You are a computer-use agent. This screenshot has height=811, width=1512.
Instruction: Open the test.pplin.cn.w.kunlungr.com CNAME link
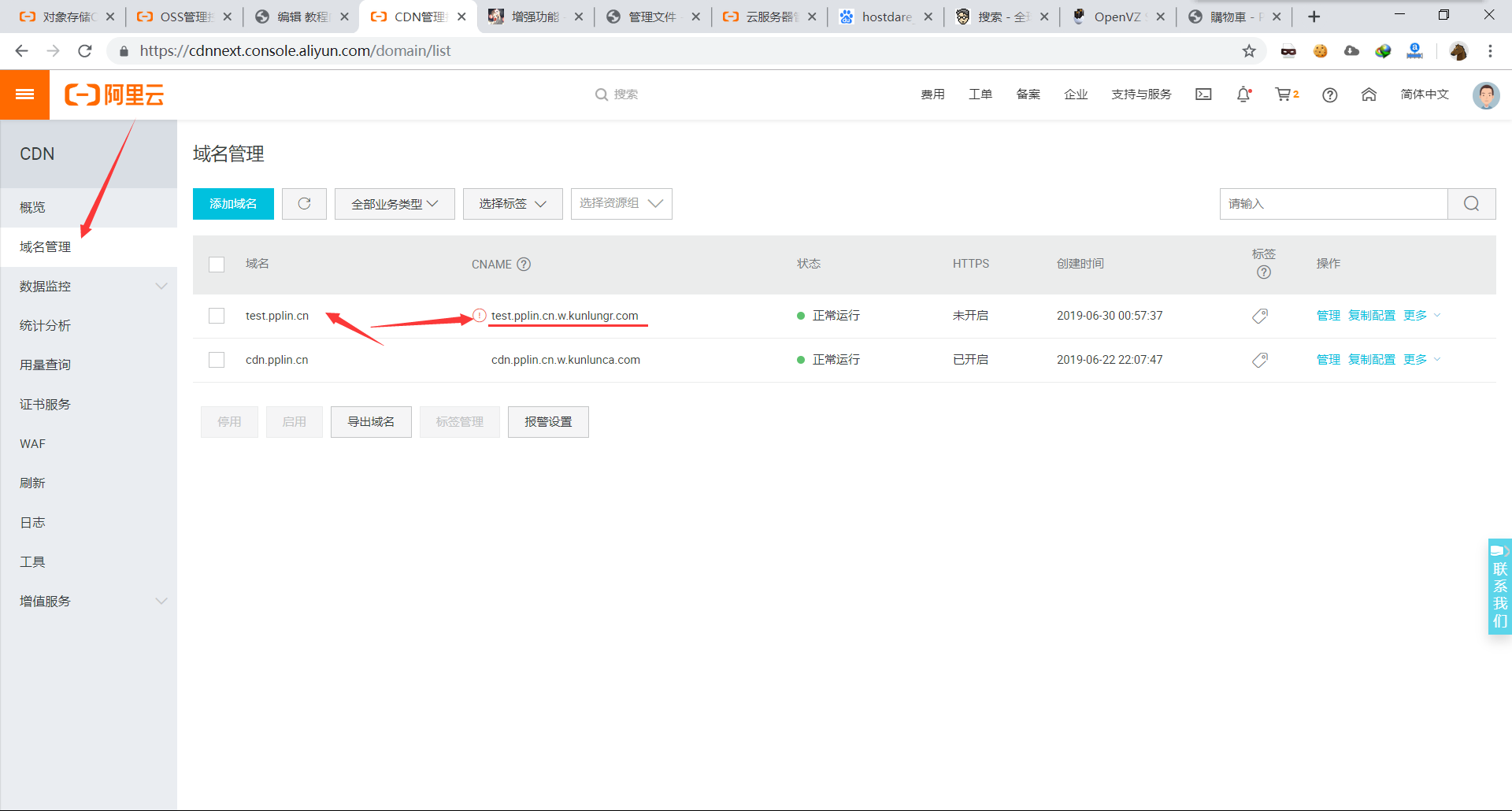tap(568, 315)
